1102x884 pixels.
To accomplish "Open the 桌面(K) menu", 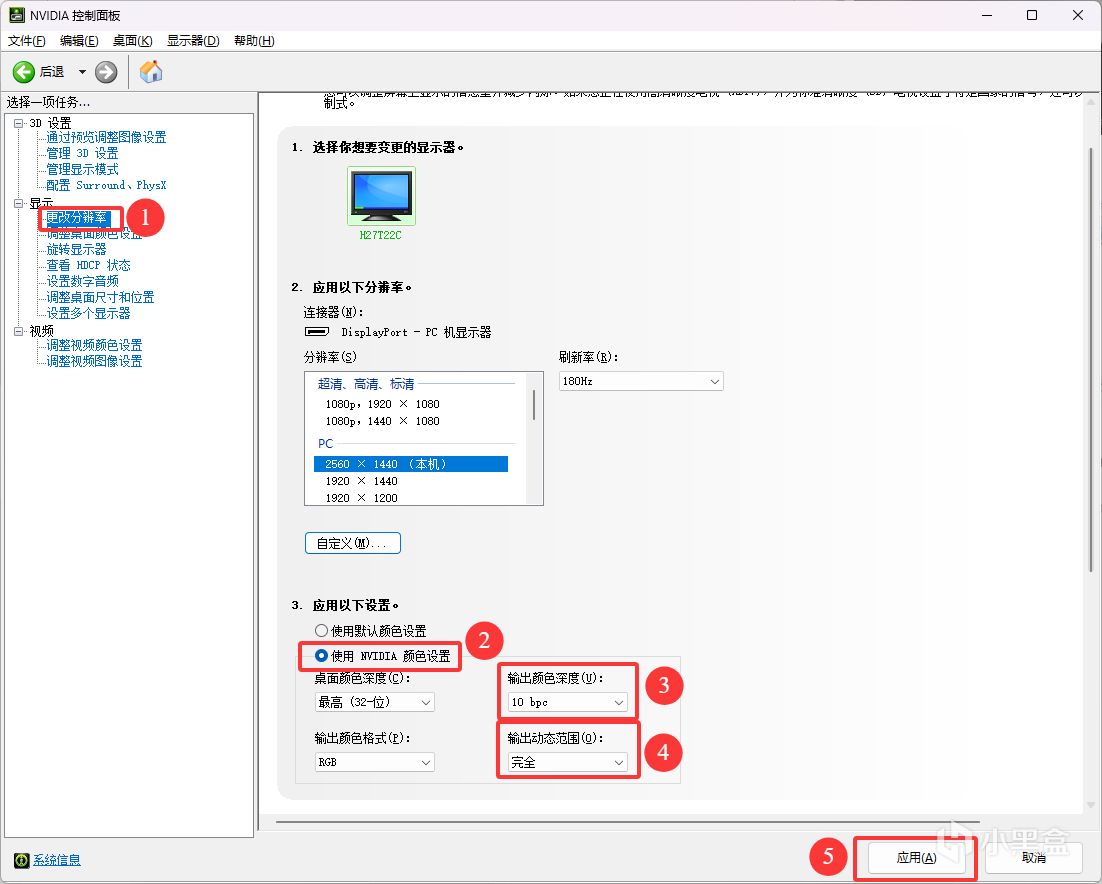I will coord(132,41).
